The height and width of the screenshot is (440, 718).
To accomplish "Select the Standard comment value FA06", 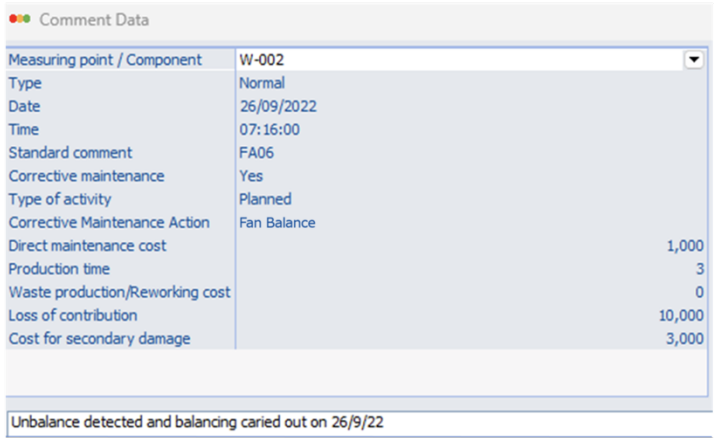I will click(x=257, y=153).
